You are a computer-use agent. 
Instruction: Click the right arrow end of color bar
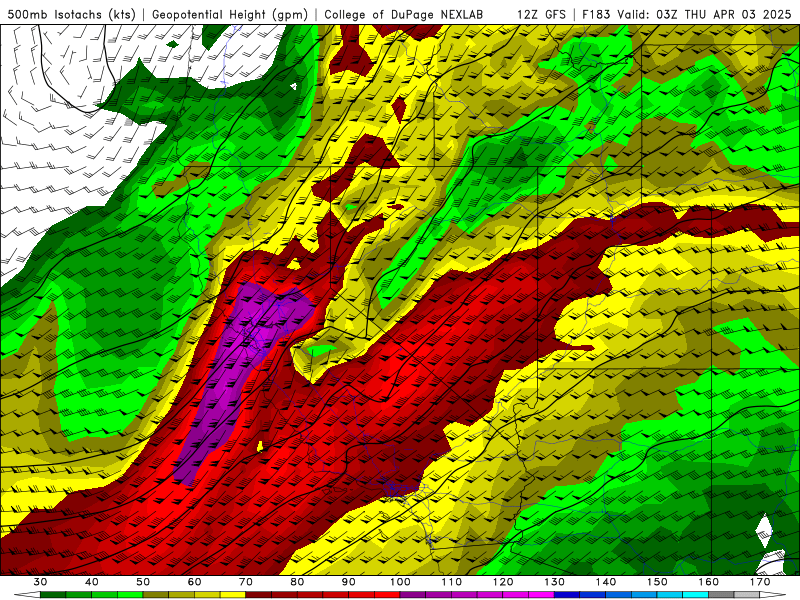pos(774,595)
